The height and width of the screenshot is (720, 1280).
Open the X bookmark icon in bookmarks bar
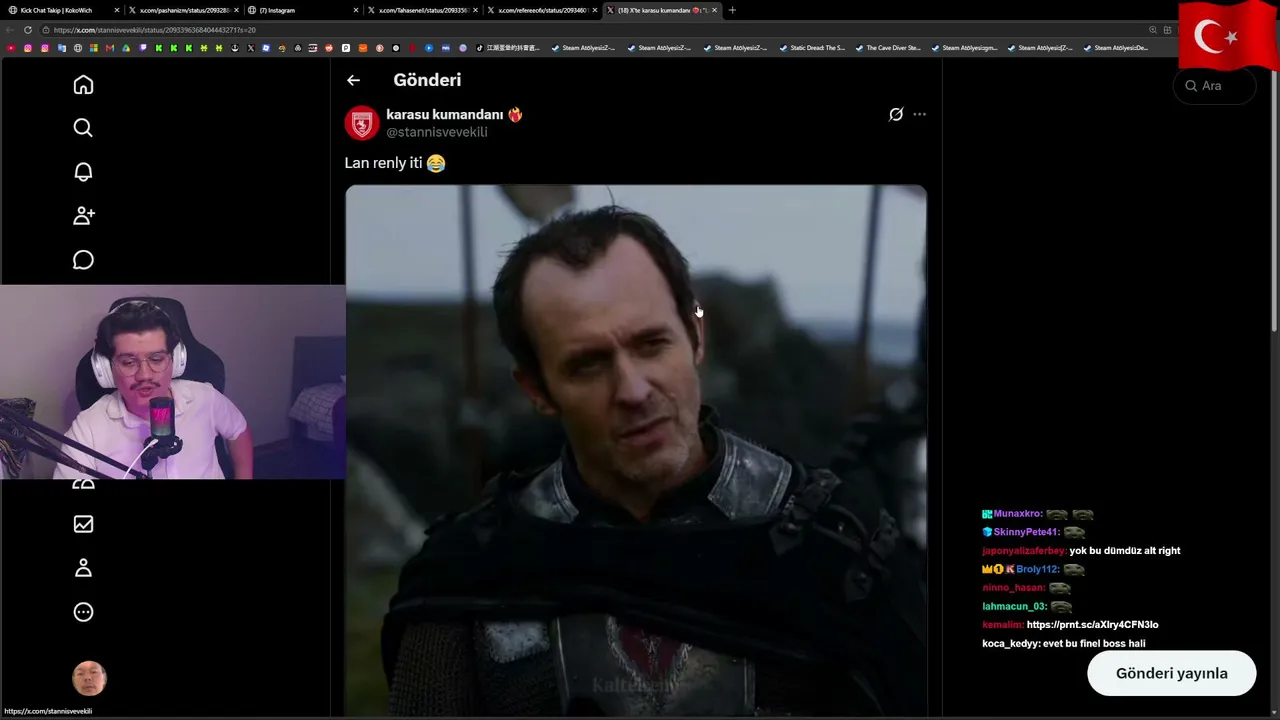[x=249, y=48]
